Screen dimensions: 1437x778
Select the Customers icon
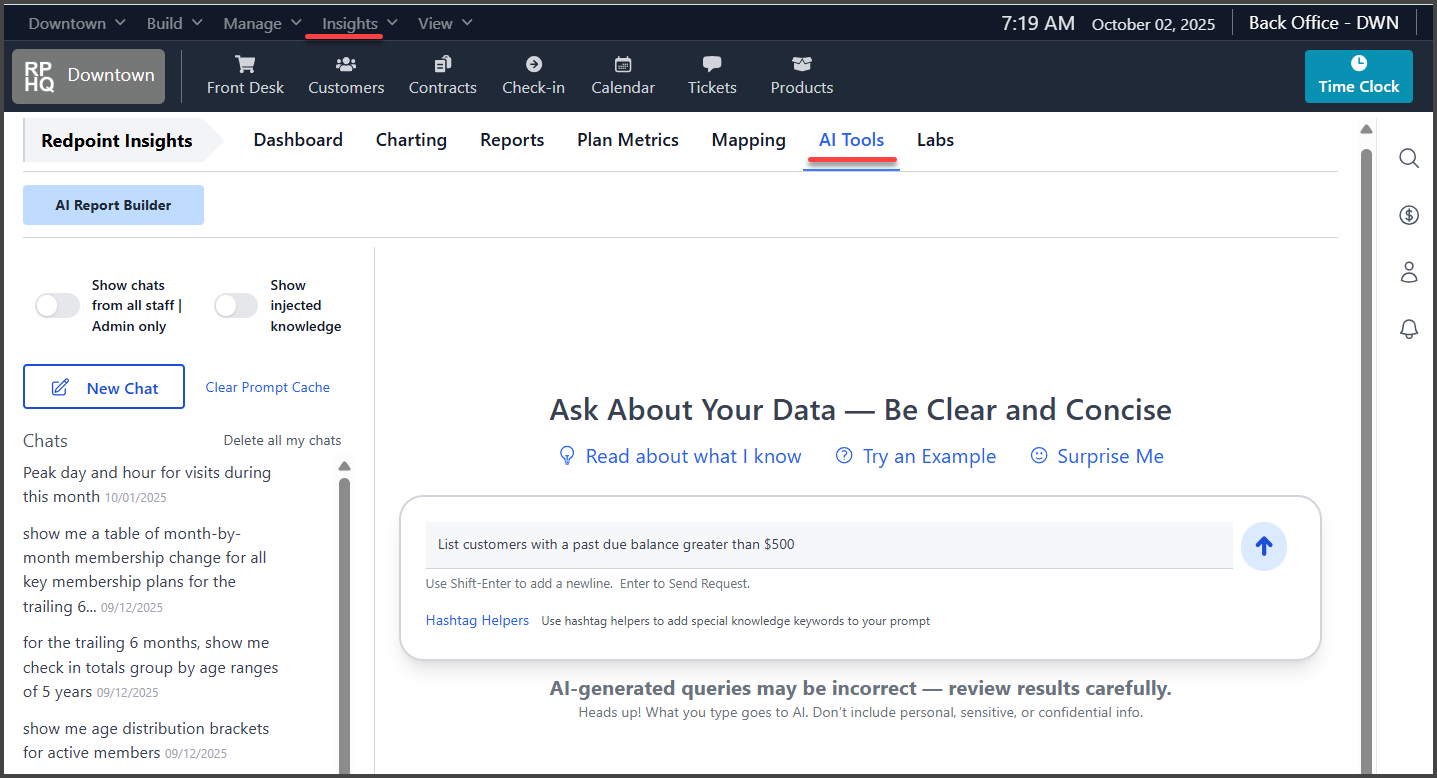[345, 74]
